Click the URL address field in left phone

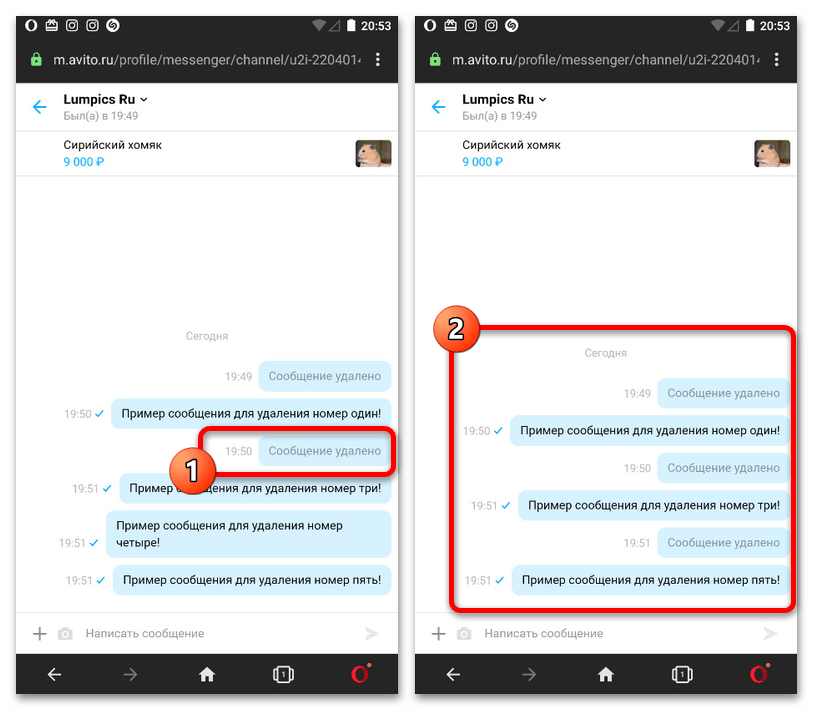point(207,60)
